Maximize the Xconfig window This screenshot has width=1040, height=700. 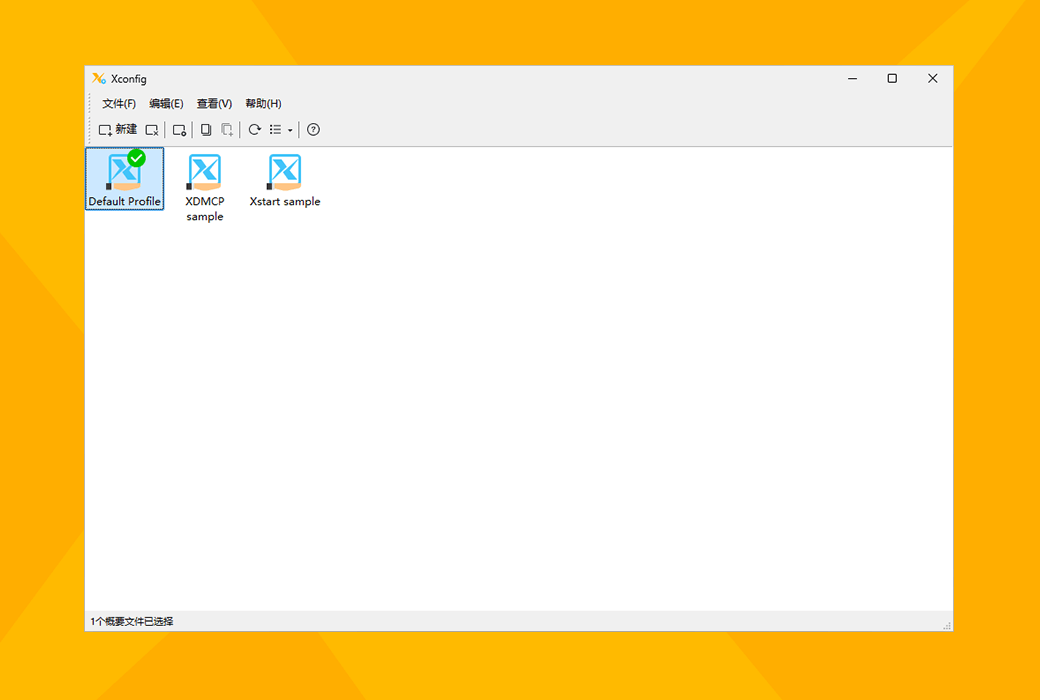(x=892, y=78)
